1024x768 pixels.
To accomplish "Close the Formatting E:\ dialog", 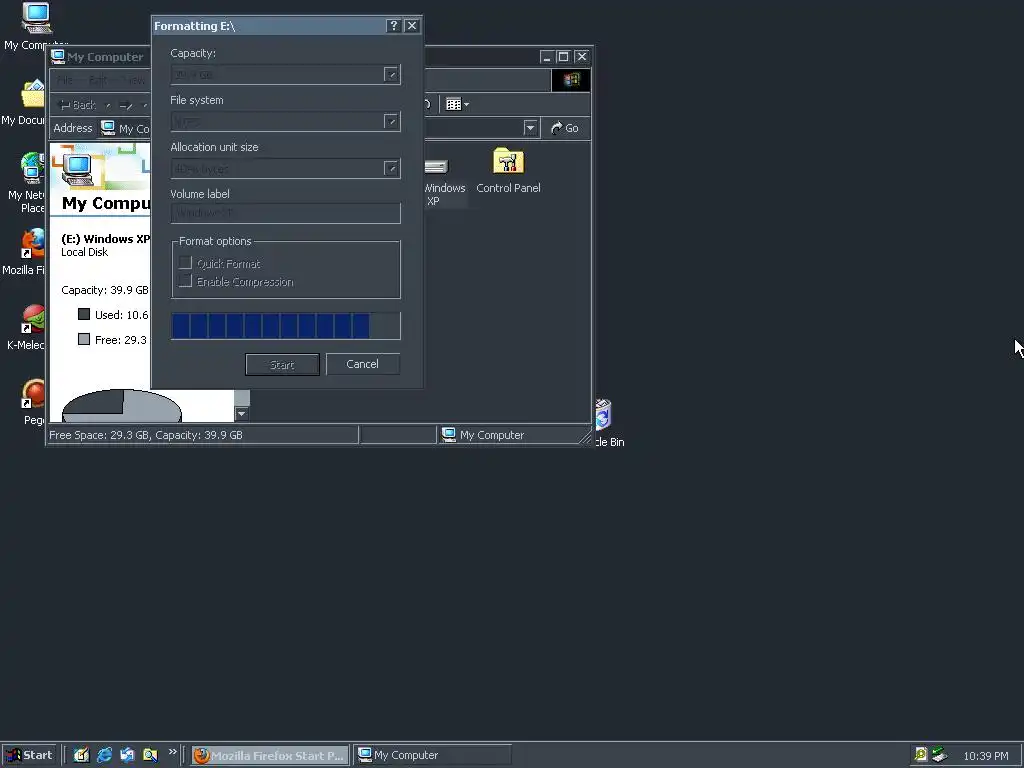I will tap(411, 25).
